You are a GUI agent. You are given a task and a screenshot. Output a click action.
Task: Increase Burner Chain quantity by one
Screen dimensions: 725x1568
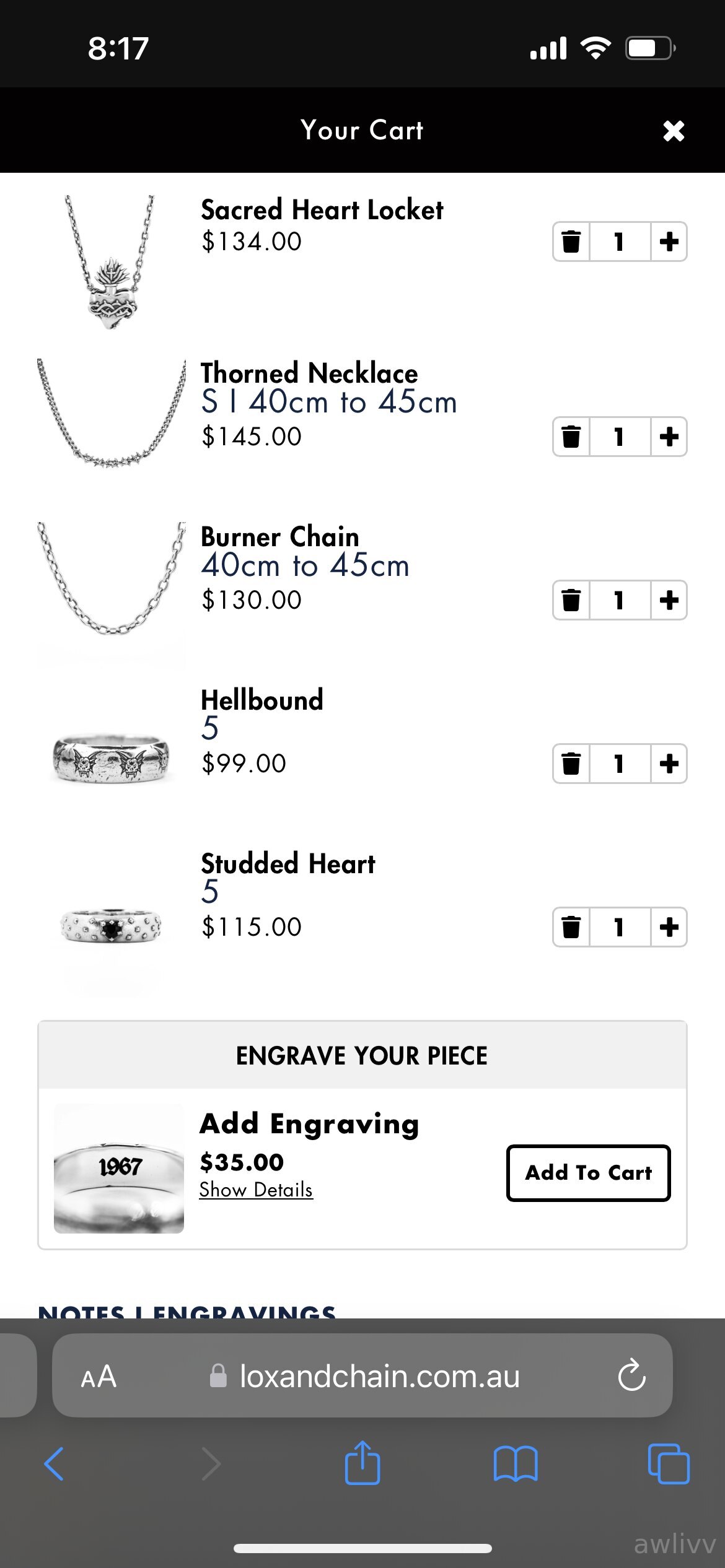[x=669, y=600]
